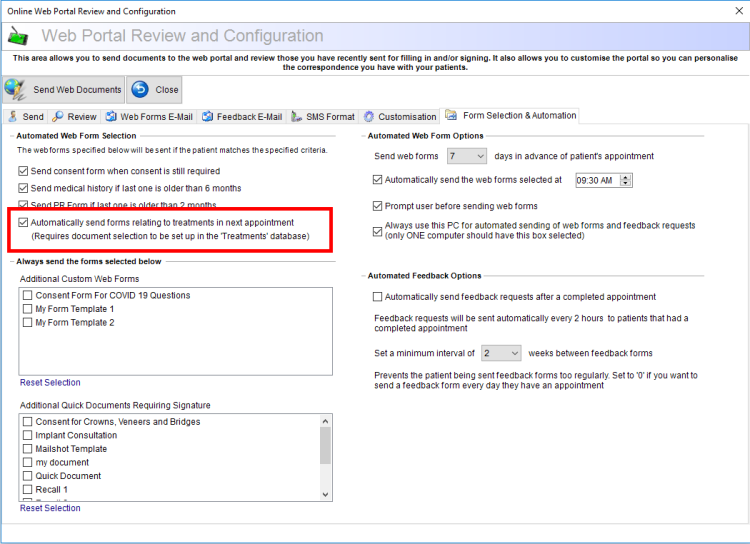750x544 pixels.
Task: Check My Form Template 2
Action: coord(28,322)
